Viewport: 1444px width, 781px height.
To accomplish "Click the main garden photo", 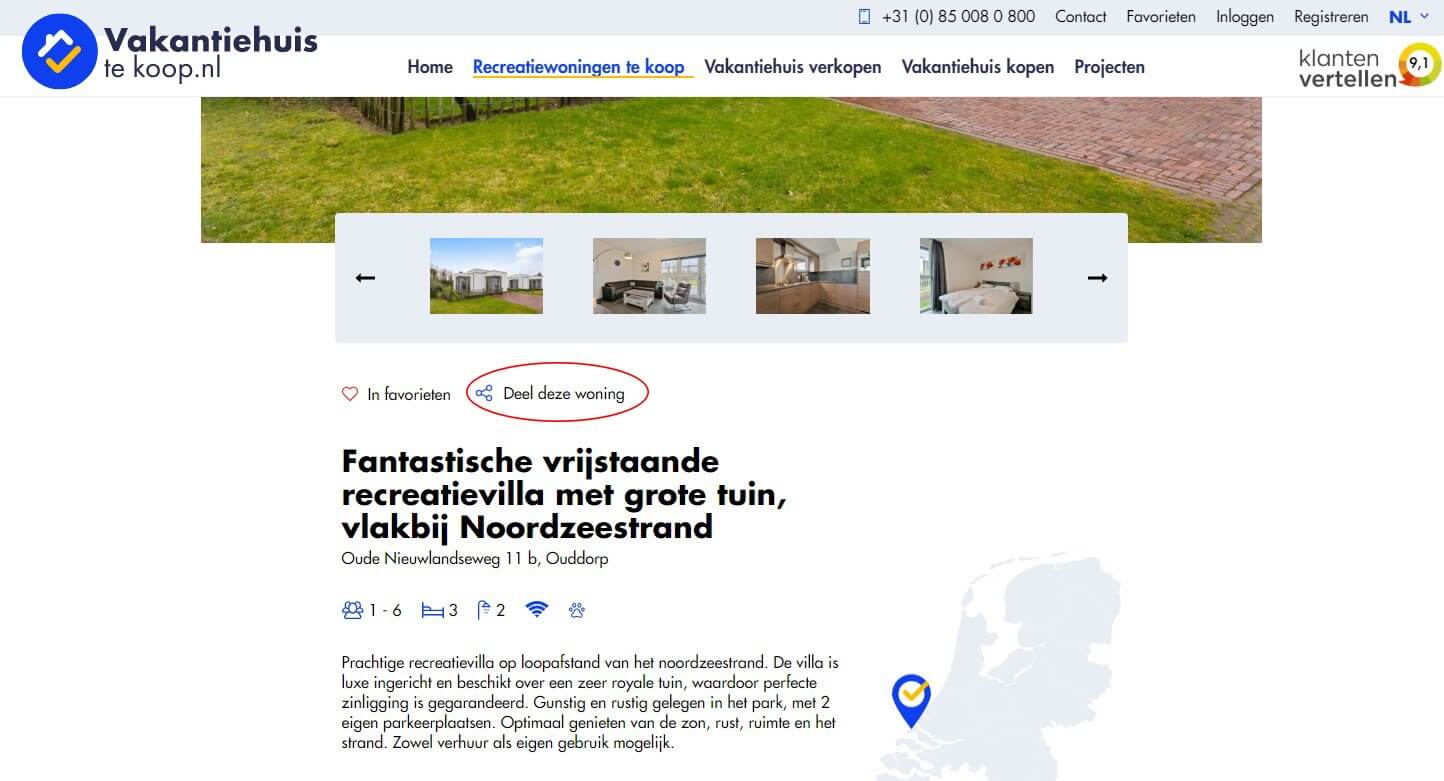I will (x=731, y=155).
